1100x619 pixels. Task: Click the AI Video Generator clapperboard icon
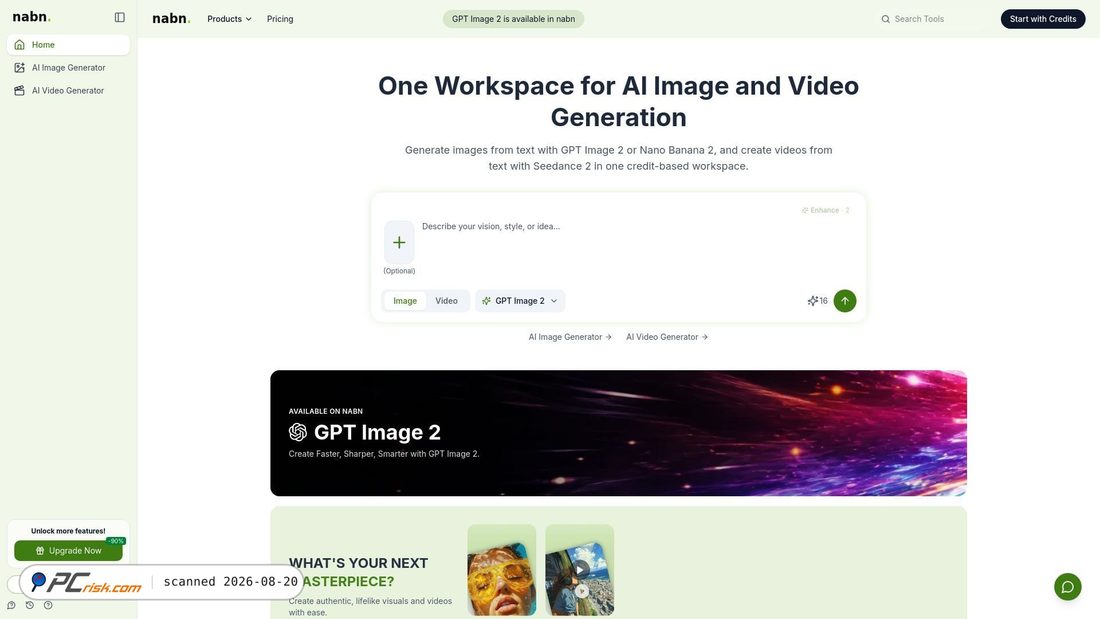20,91
